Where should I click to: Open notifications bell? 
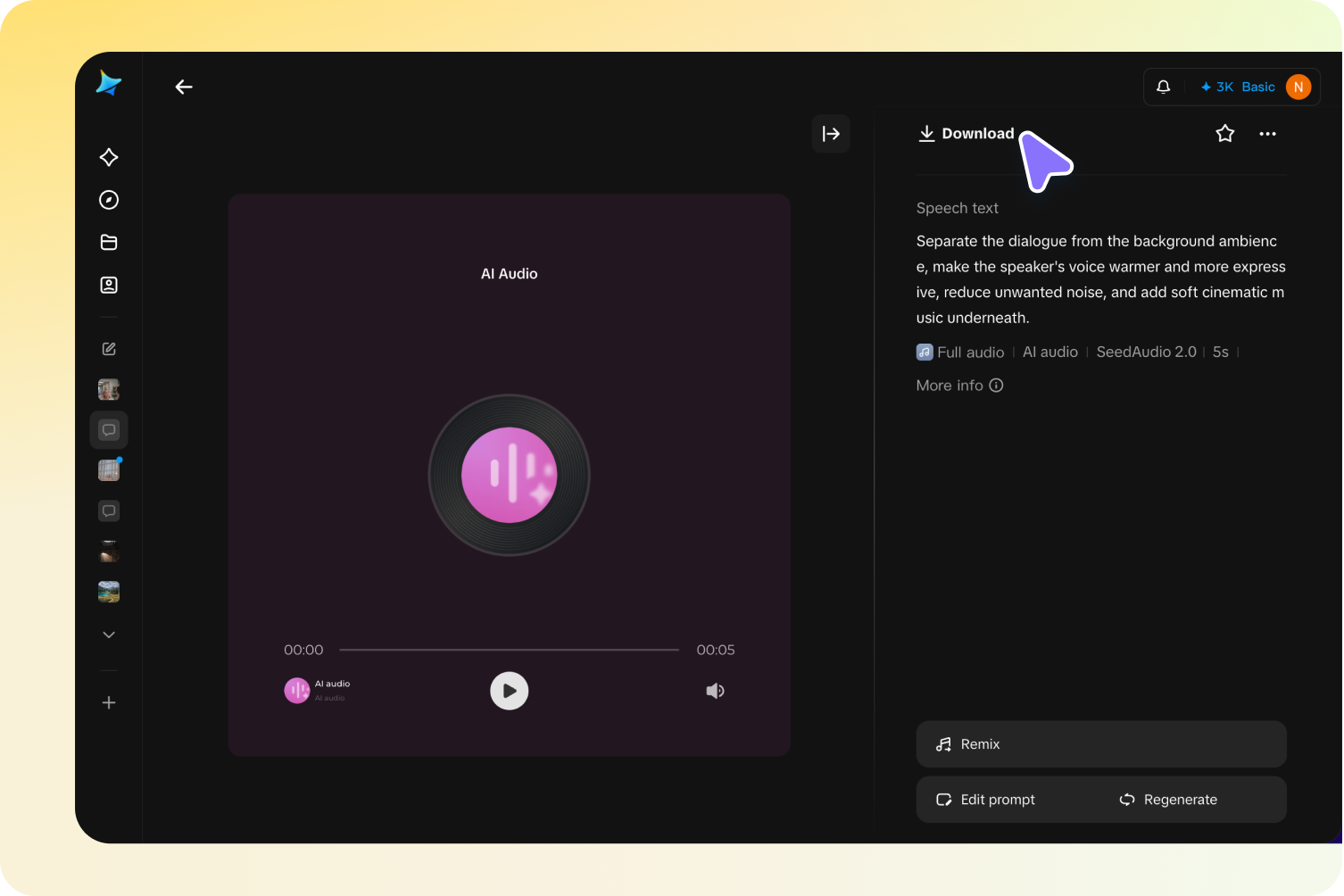tap(1164, 87)
